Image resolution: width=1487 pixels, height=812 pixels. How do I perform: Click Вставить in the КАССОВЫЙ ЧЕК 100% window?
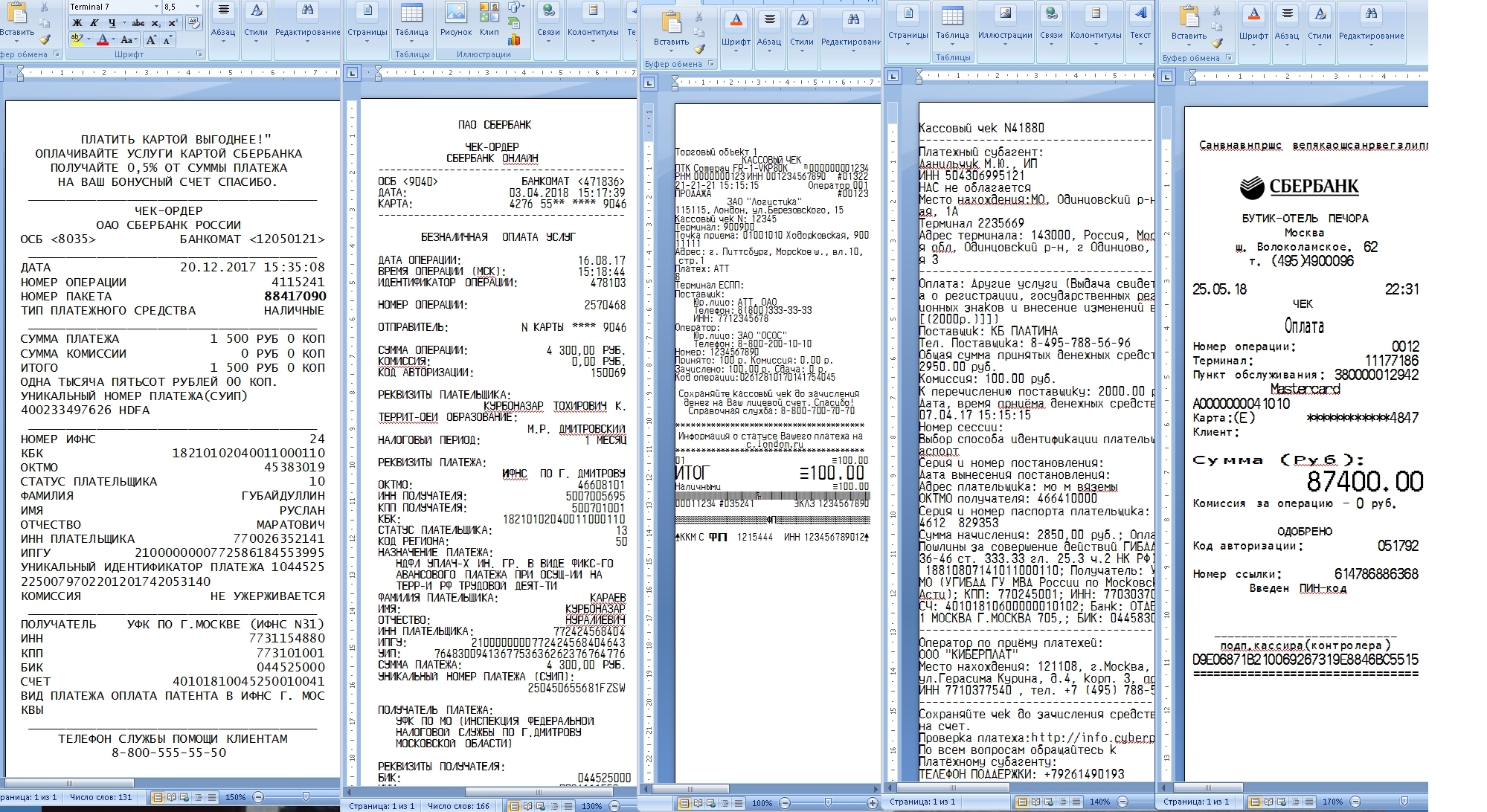tap(671, 31)
